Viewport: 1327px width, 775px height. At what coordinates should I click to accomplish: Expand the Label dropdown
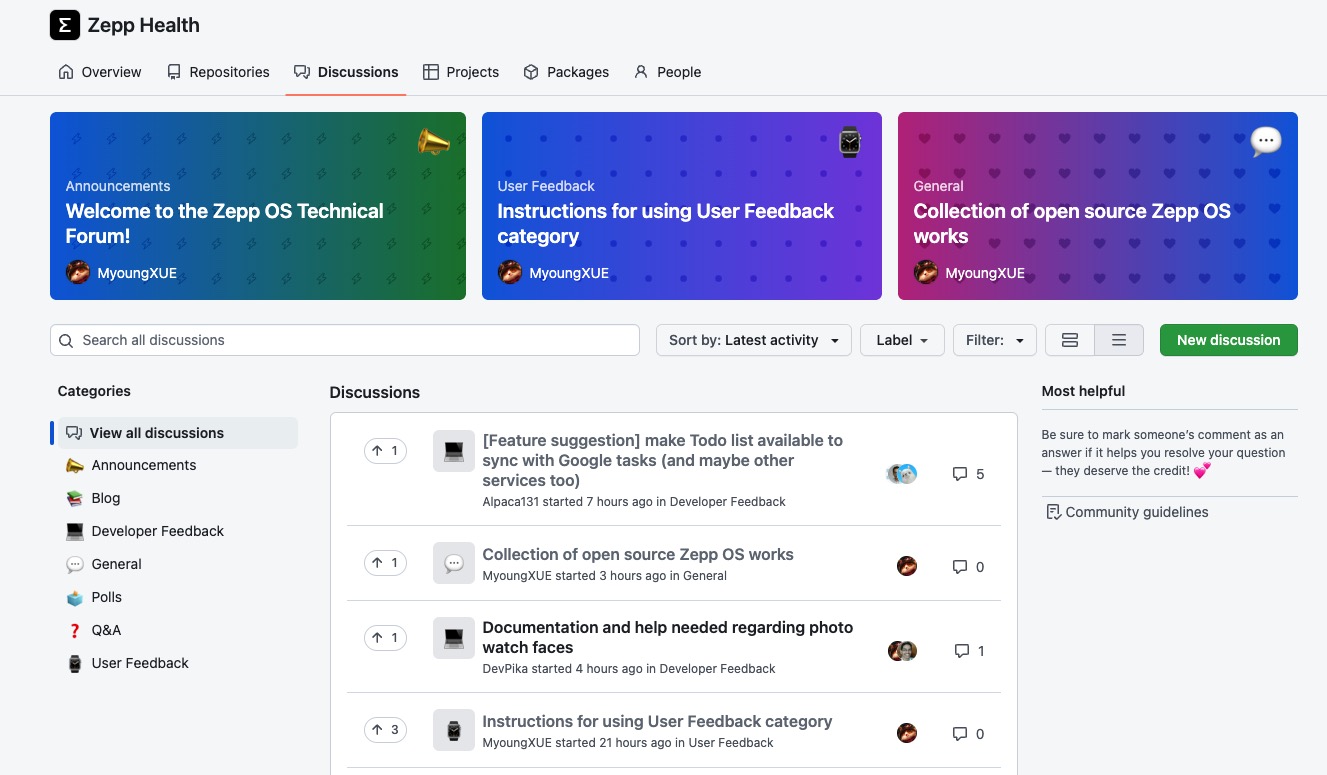point(901,340)
